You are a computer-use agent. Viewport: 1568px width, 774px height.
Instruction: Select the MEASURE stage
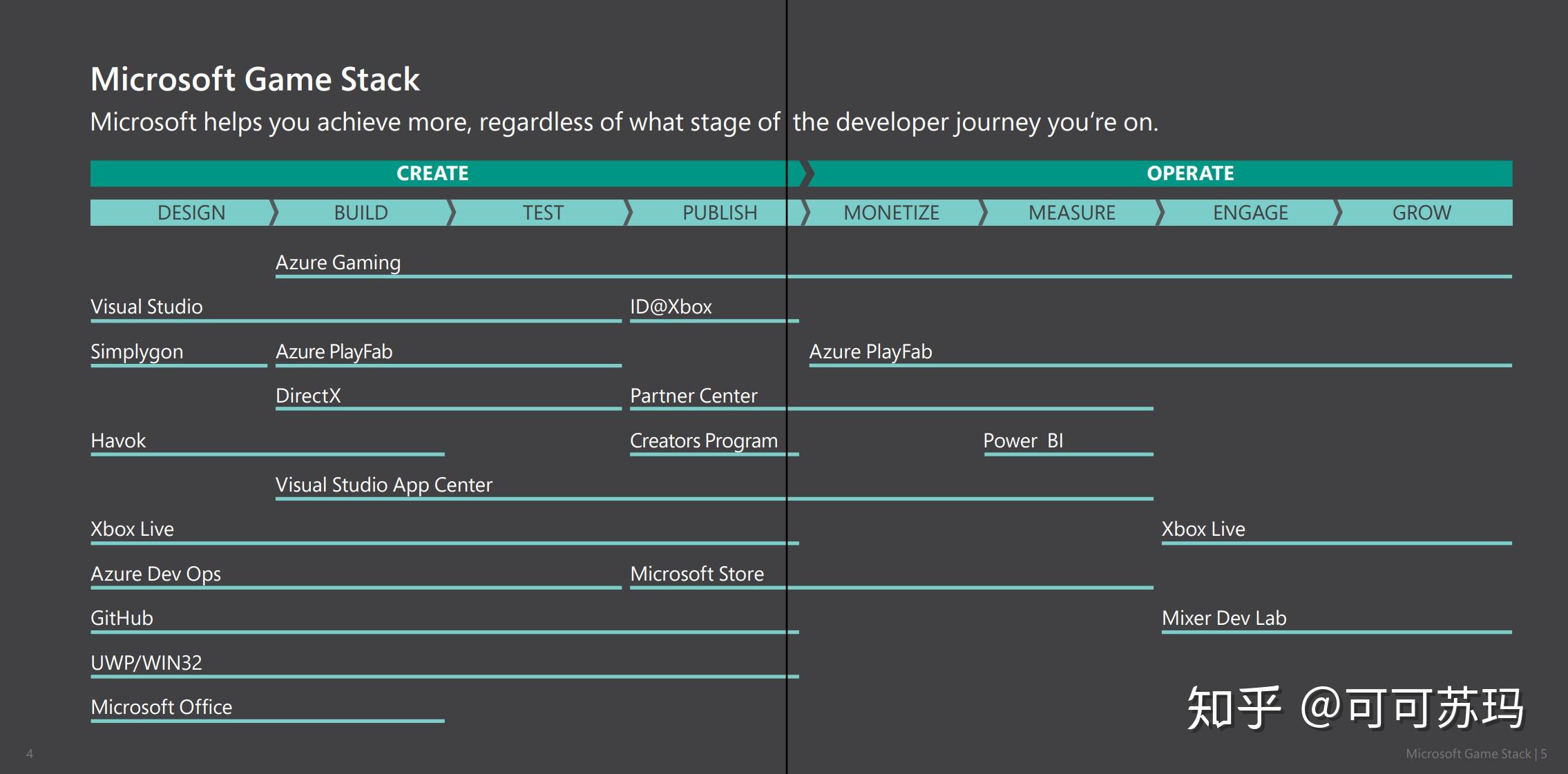pyautogui.click(x=1072, y=213)
